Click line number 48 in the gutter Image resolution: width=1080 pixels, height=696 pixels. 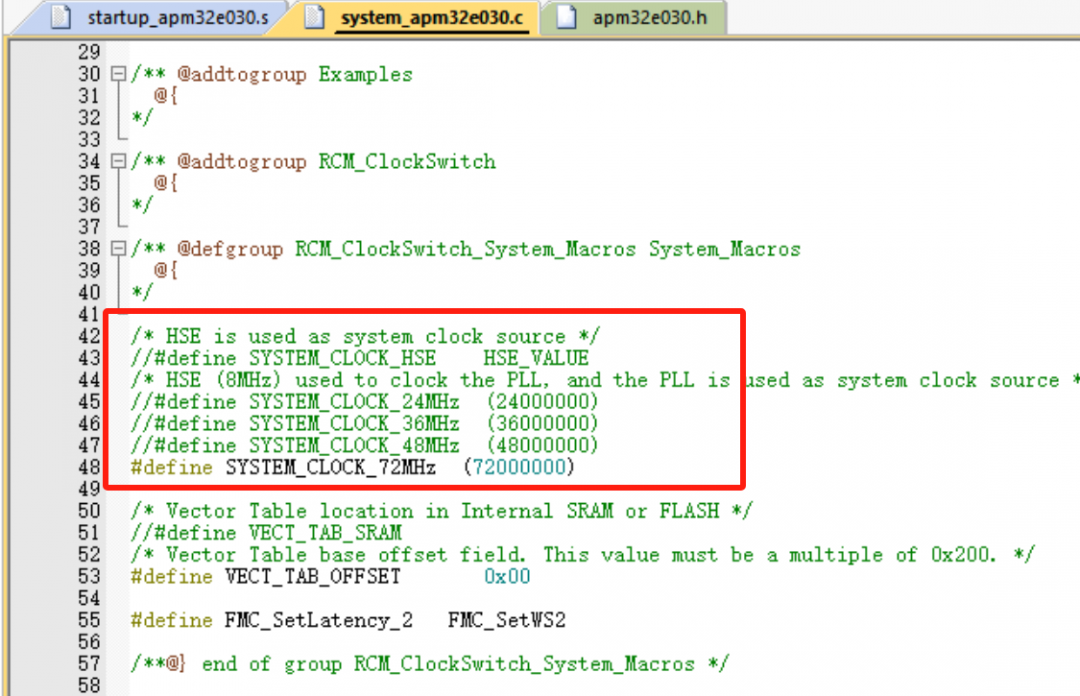click(x=89, y=467)
